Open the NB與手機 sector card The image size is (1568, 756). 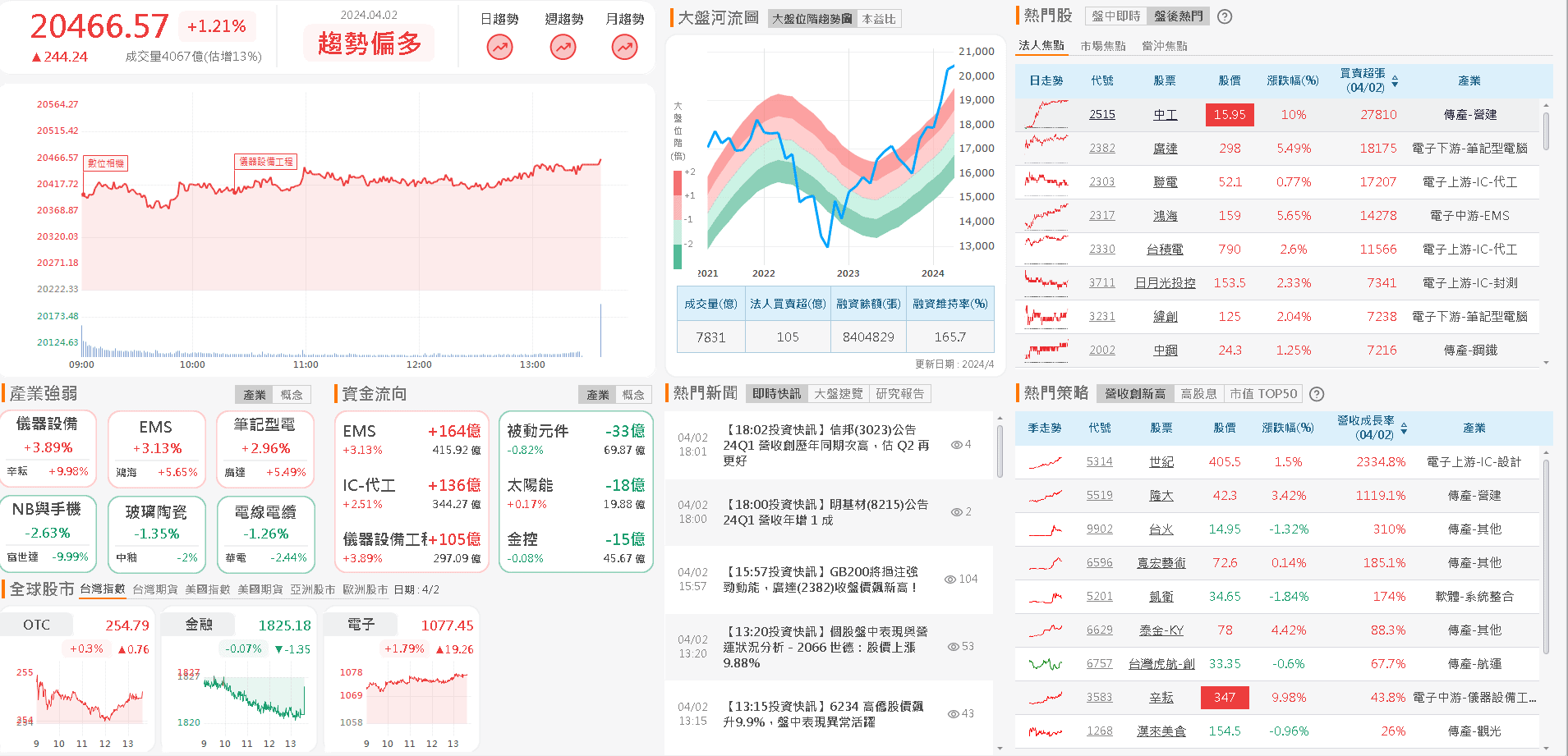click(48, 534)
